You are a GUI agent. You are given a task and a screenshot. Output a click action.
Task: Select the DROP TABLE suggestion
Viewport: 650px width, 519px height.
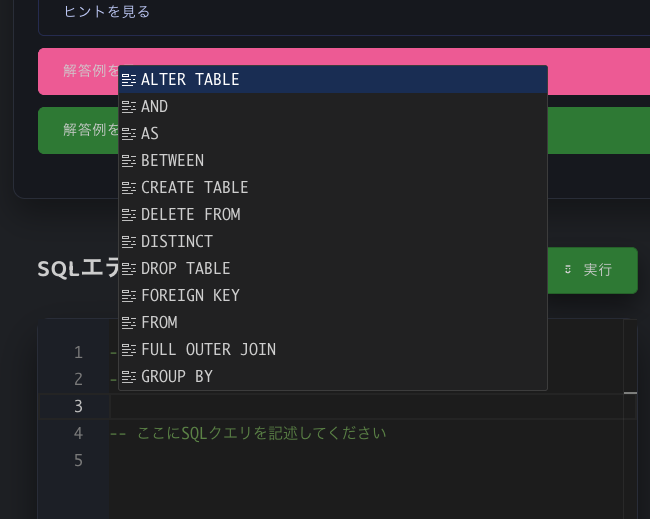tap(185, 268)
